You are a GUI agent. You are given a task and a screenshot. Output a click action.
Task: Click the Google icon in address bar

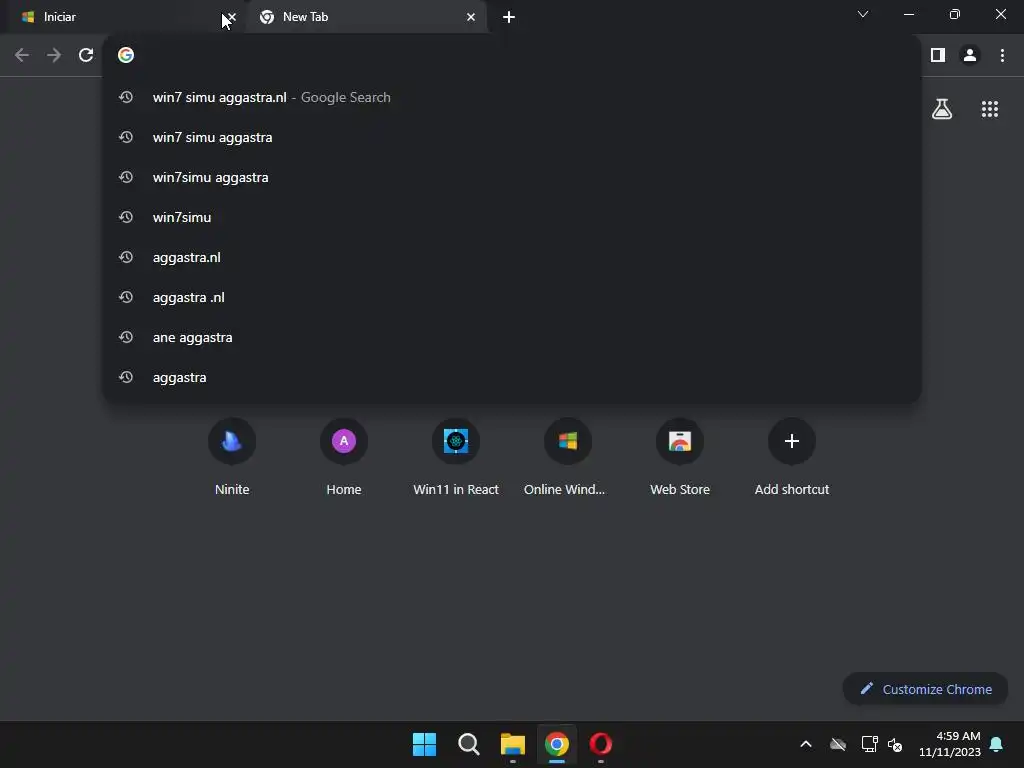(x=125, y=56)
